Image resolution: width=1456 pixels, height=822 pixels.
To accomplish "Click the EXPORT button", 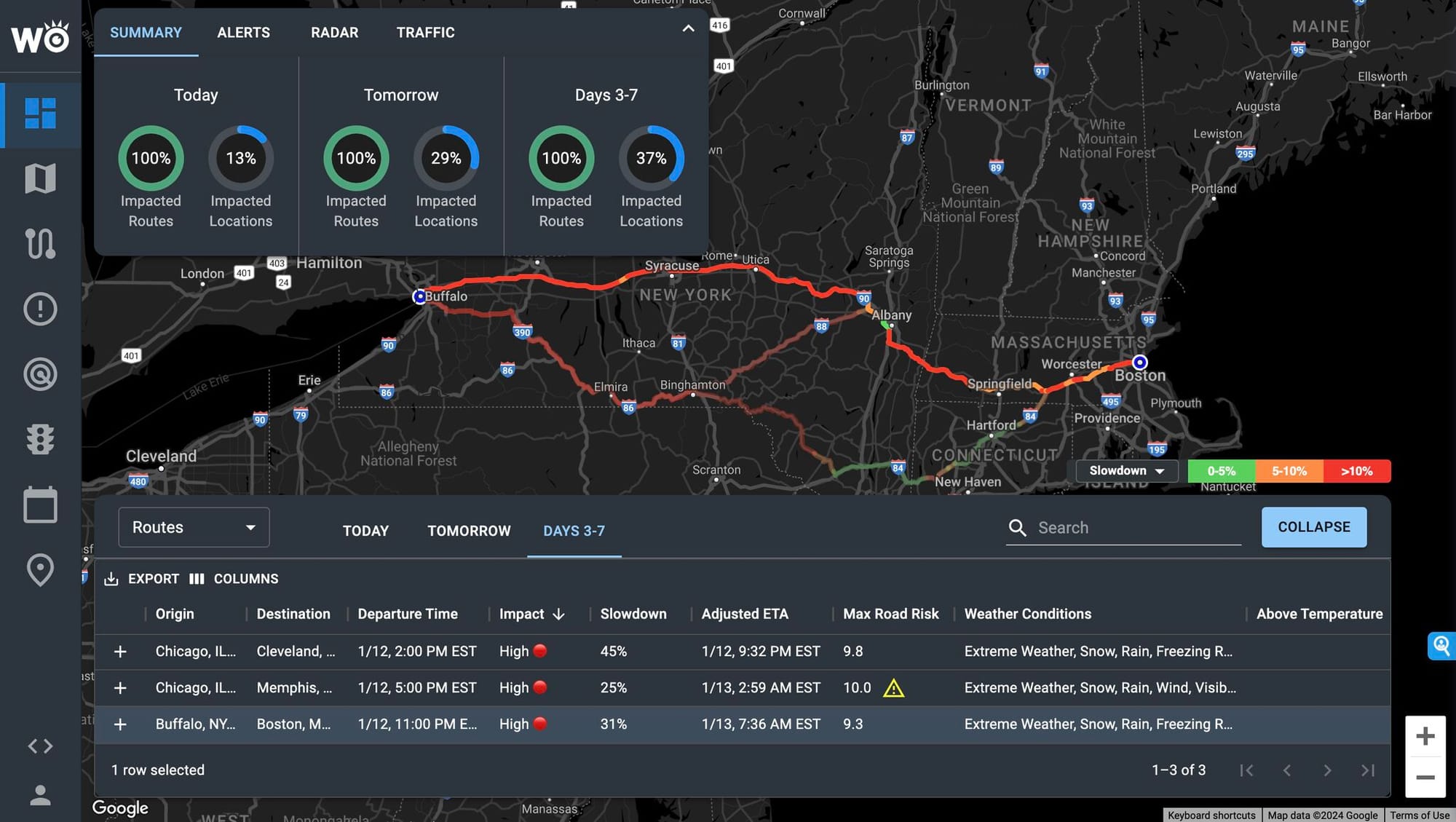I will (143, 579).
